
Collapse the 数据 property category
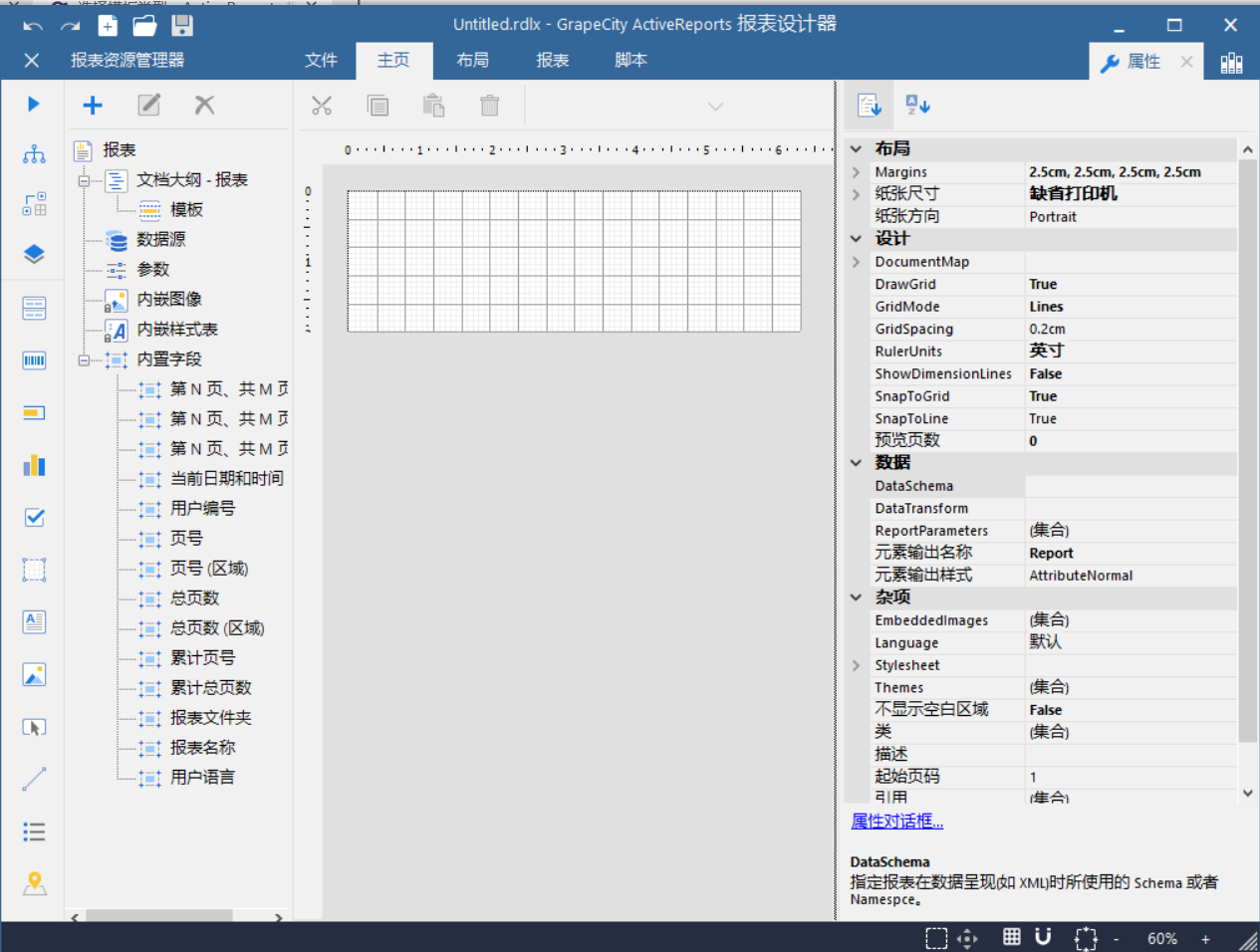click(x=856, y=462)
